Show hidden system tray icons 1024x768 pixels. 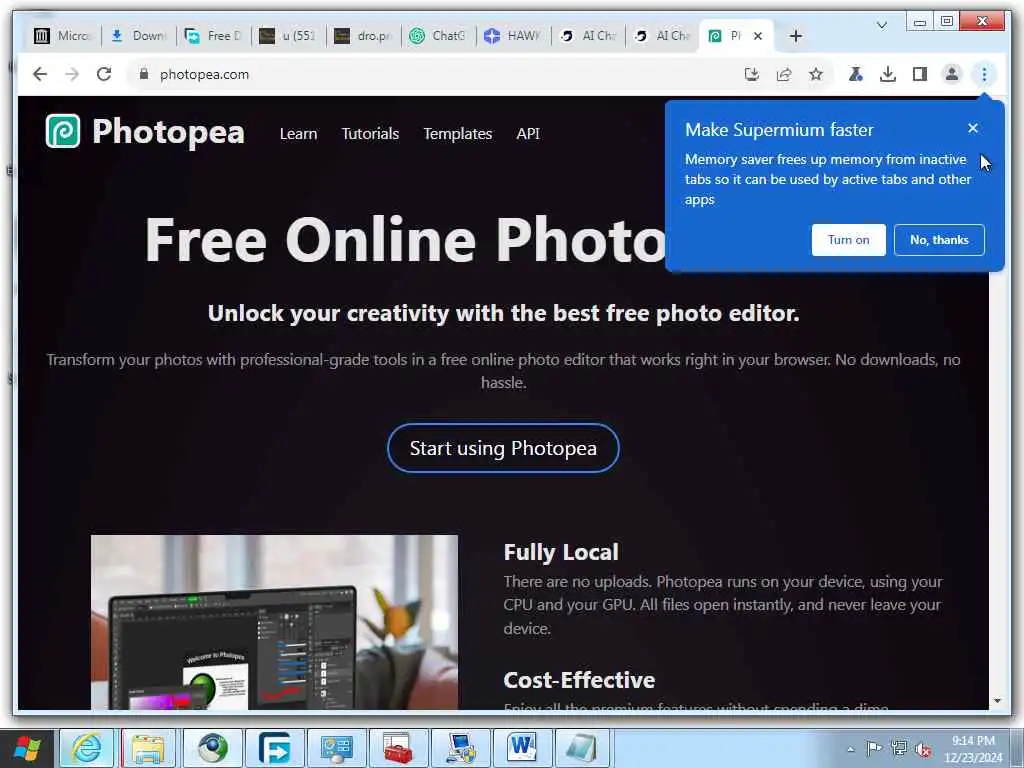(850, 749)
